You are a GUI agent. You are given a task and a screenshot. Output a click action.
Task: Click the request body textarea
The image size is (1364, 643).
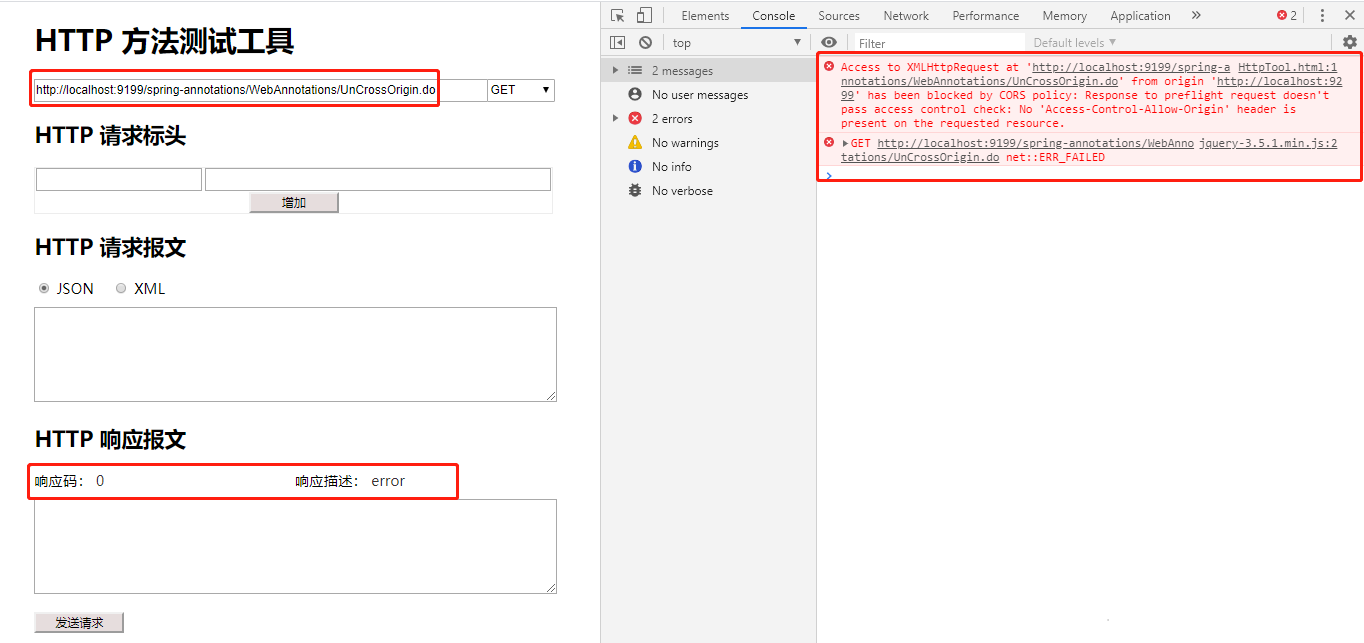(295, 354)
